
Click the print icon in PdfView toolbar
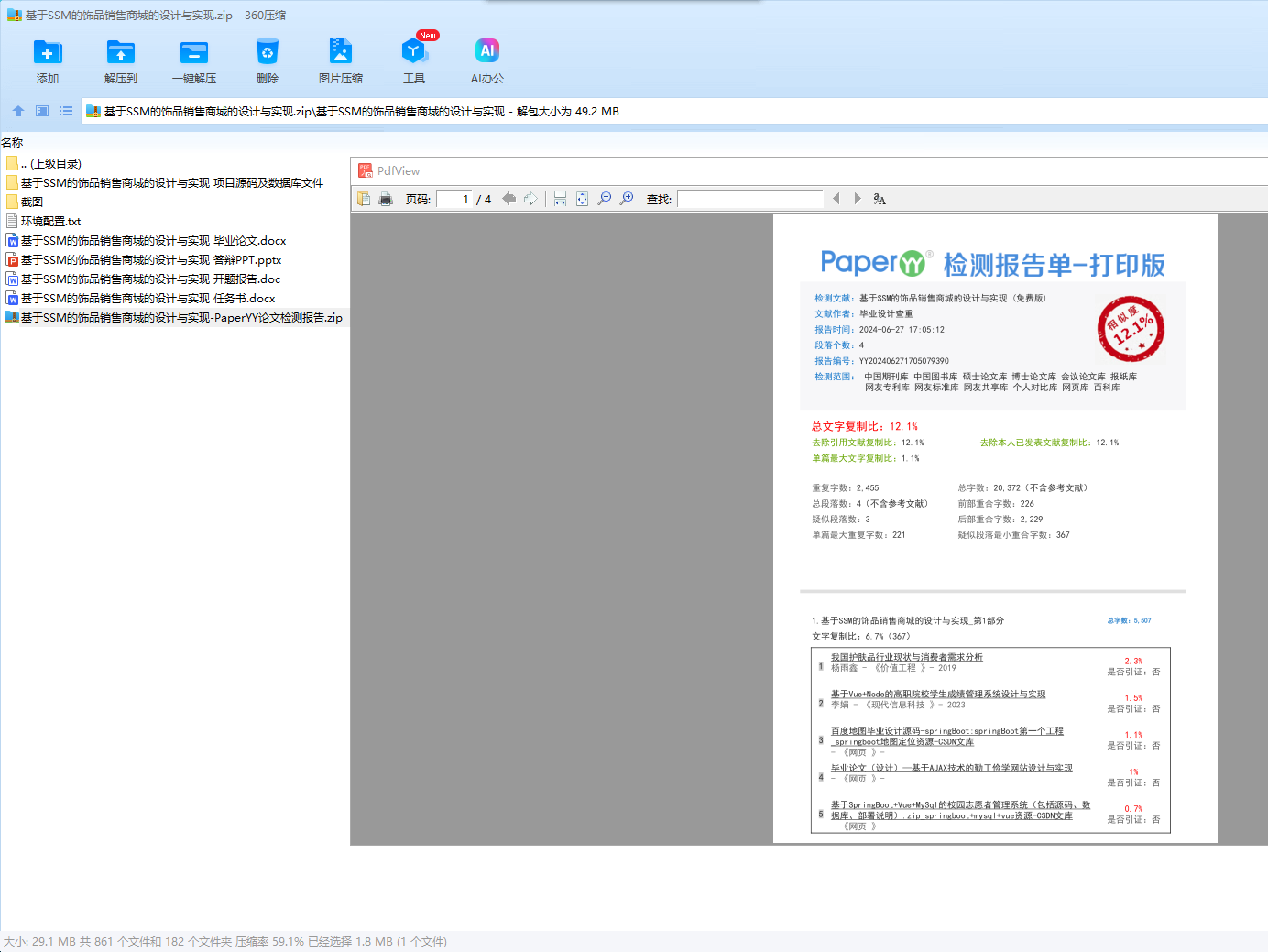(x=386, y=199)
